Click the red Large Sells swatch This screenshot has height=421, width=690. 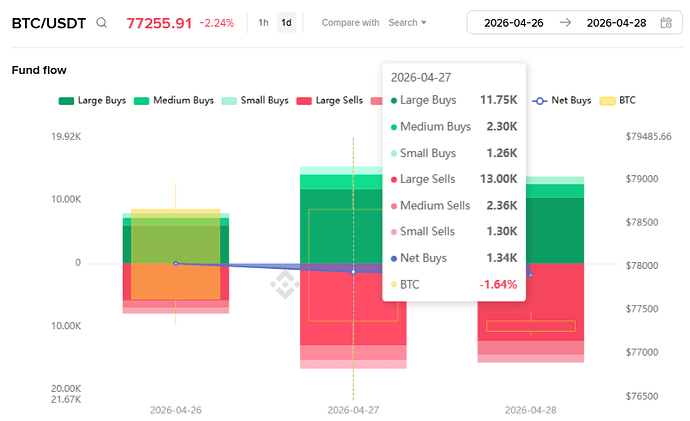pyautogui.click(x=304, y=101)
